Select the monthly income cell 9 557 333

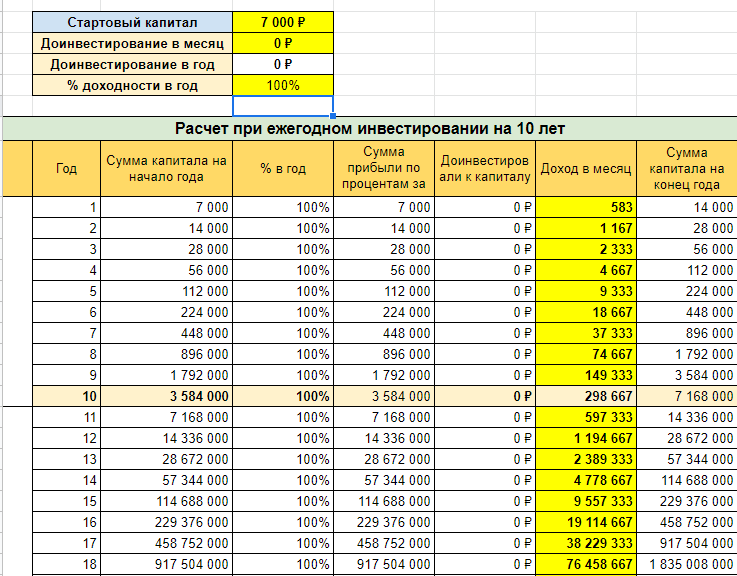[x=586, y=501]
